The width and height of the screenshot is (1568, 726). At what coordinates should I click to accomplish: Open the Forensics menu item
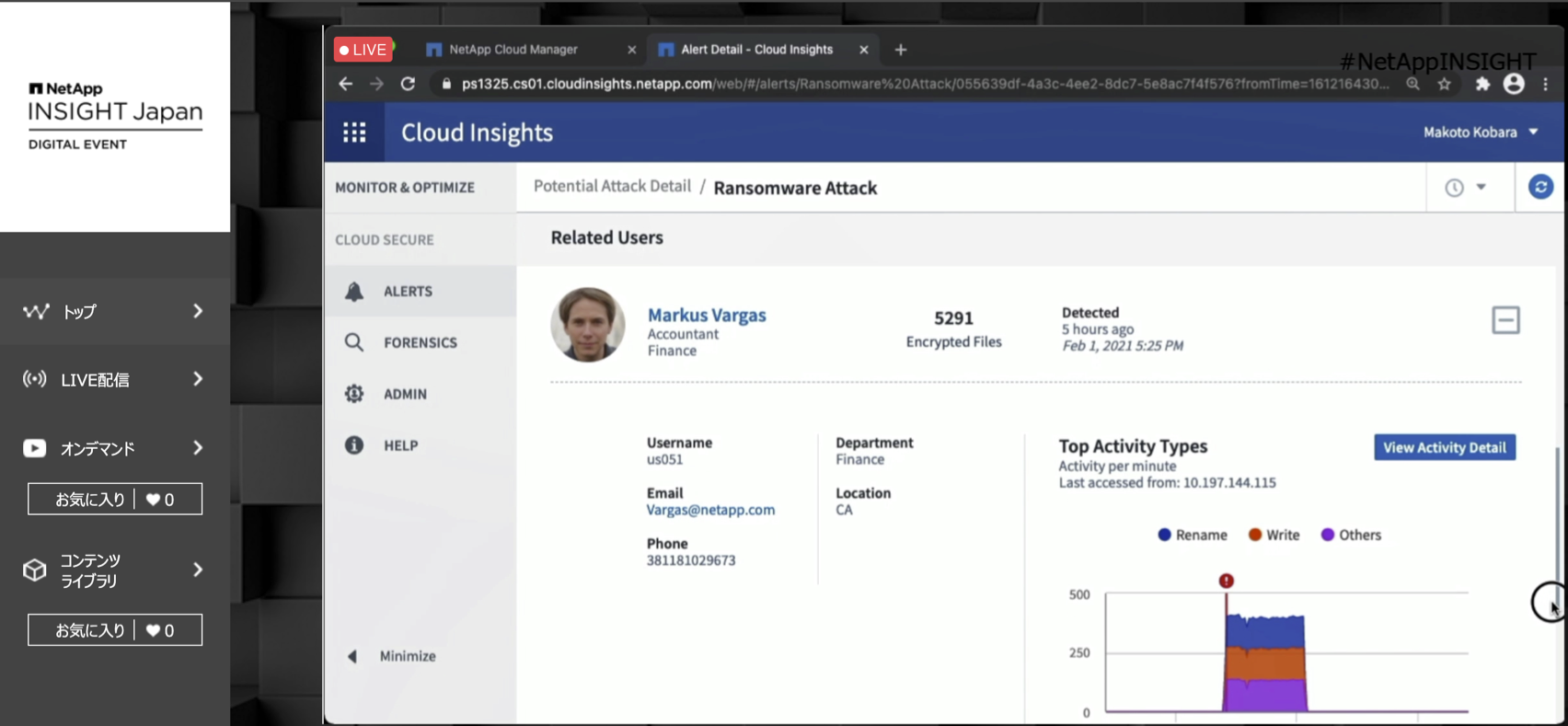(421, 342)
